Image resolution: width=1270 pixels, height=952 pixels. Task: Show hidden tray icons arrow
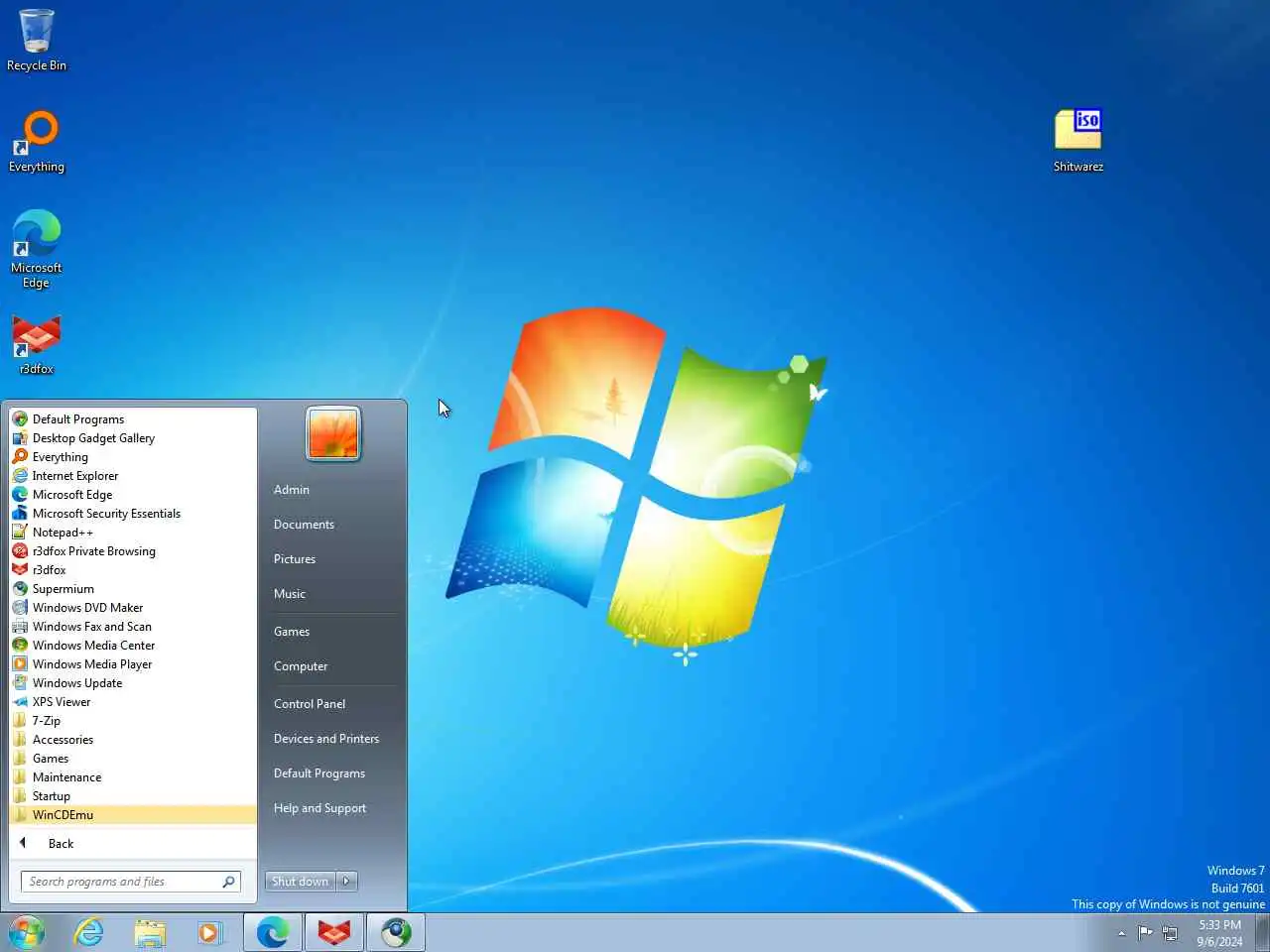[x=1122, y=933]
